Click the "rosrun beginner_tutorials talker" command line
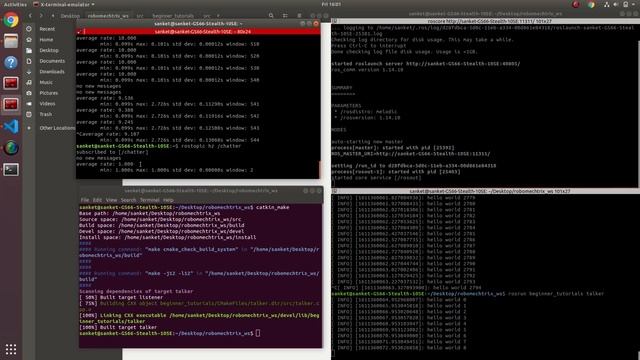 click(x=468, y=293)
